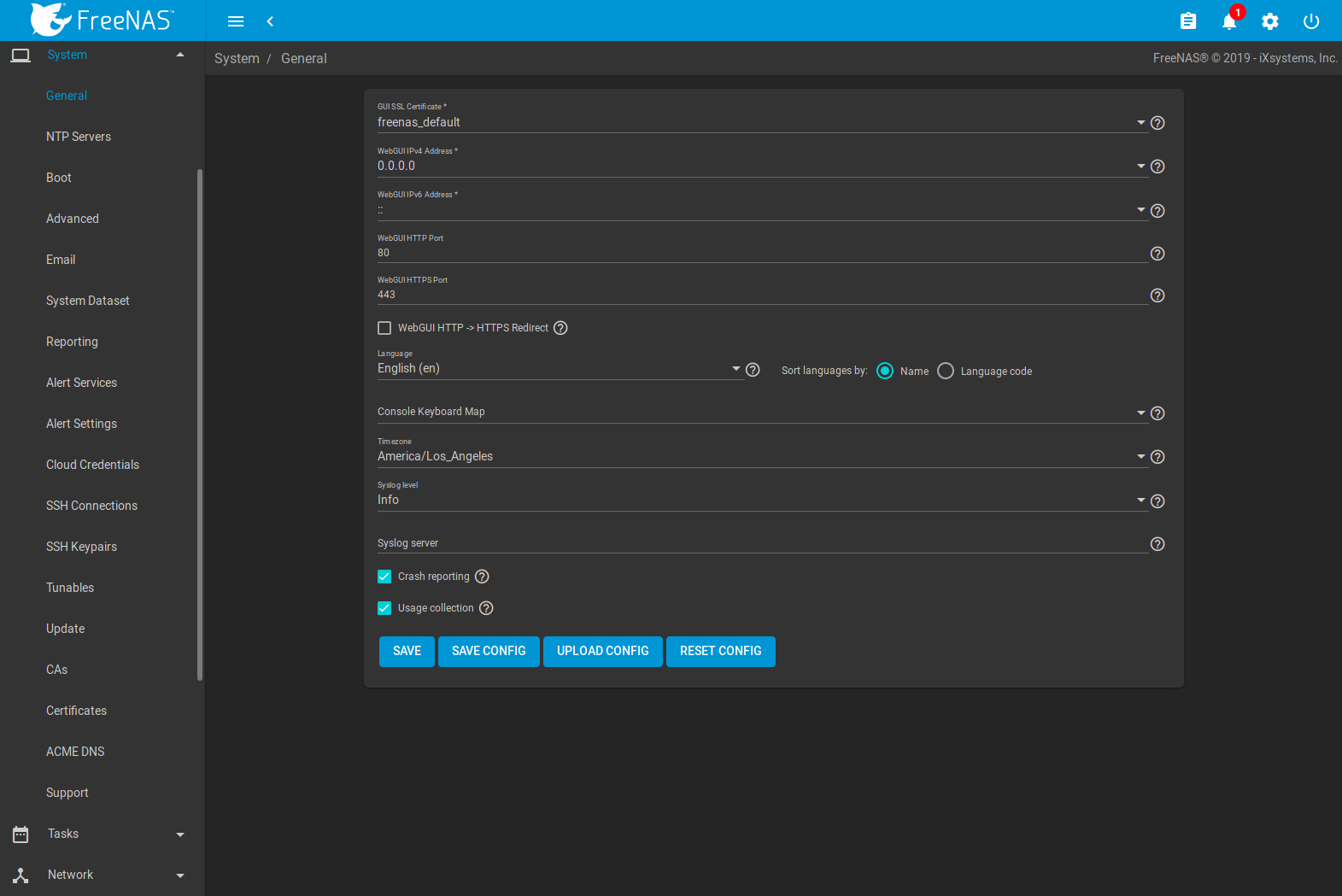
Task: Click the Network icon in sidebar
Action: [21, 876]
